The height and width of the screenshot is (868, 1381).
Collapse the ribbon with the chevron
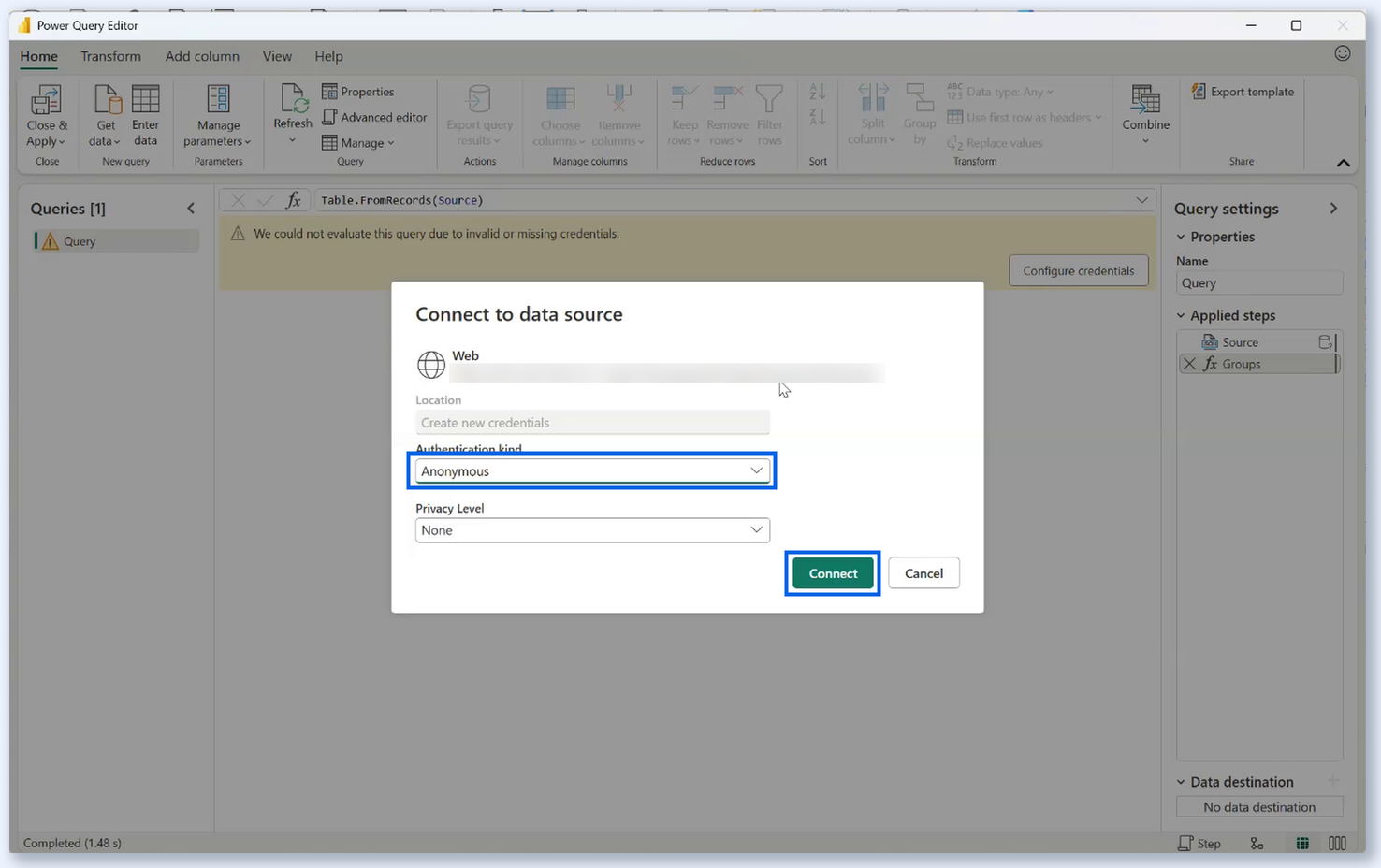1344,163
